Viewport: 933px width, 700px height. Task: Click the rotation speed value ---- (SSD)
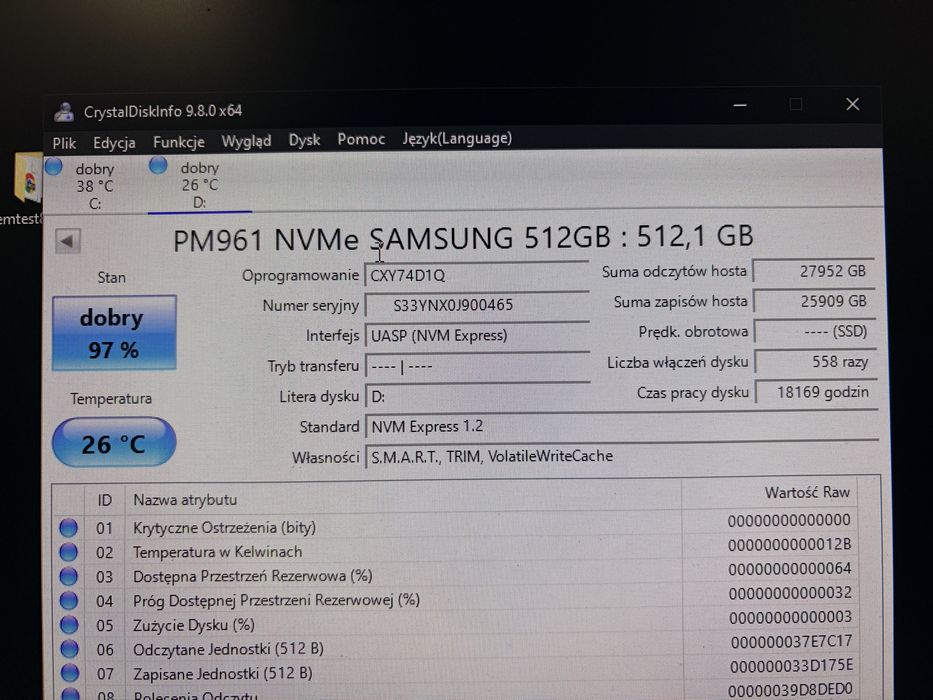pos(815,331)
